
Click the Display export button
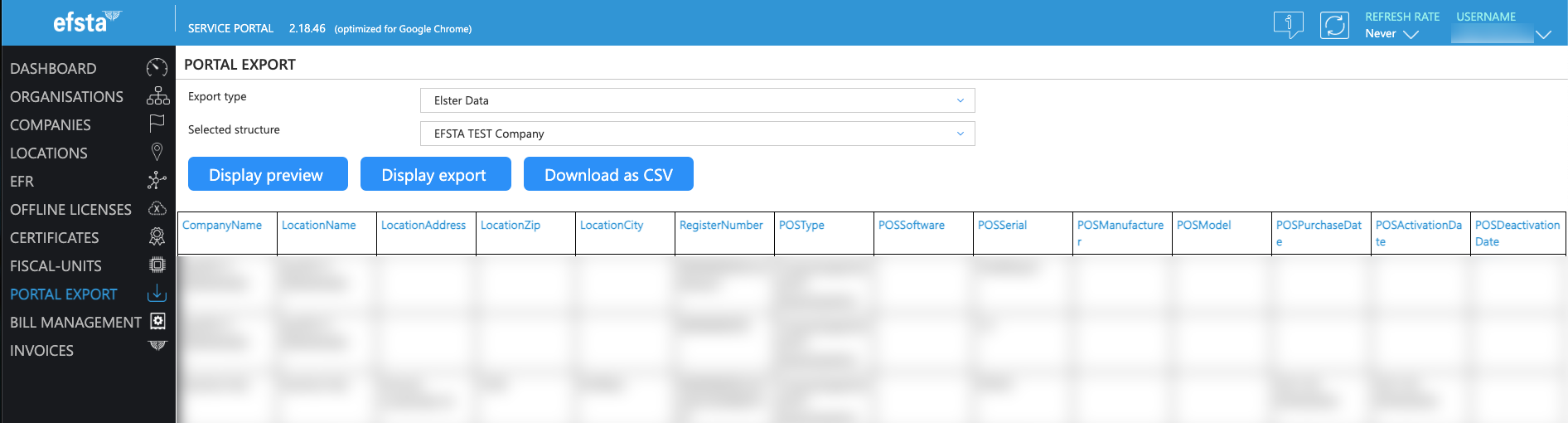coord(435,174)
